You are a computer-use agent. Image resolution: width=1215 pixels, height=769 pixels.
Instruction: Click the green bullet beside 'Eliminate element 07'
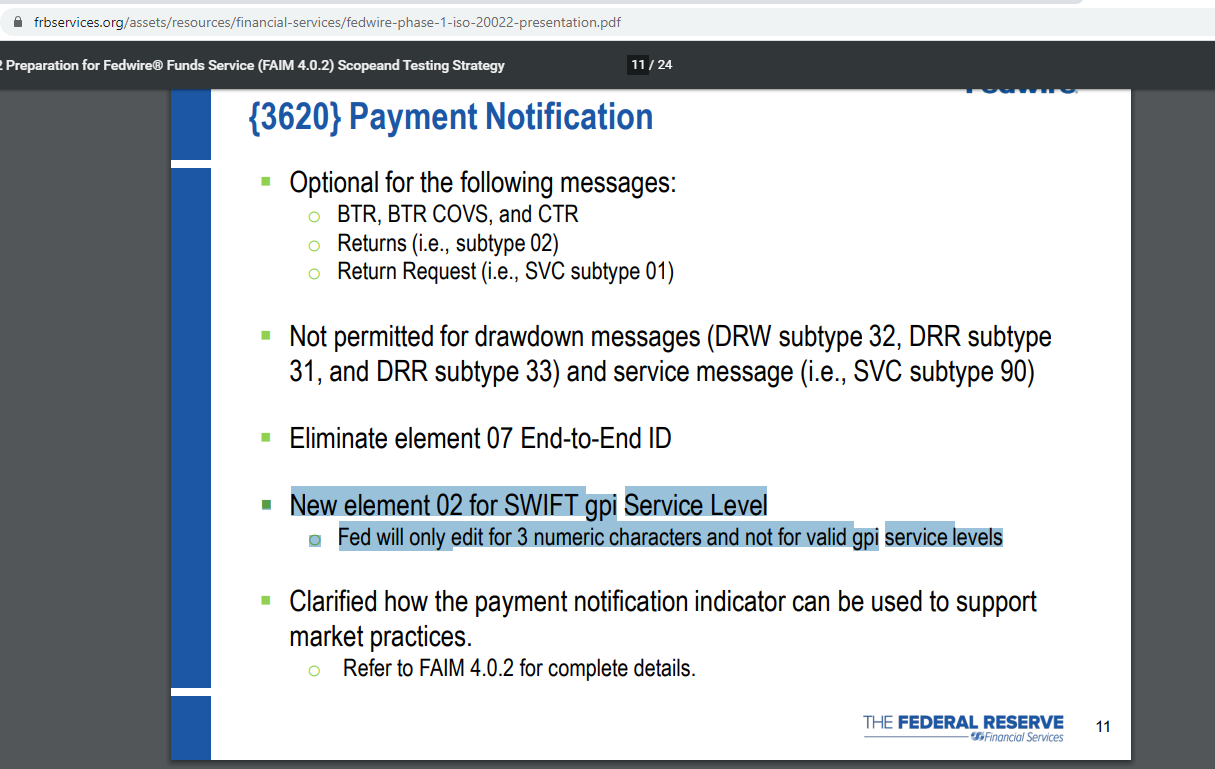(x=267, y=439)
